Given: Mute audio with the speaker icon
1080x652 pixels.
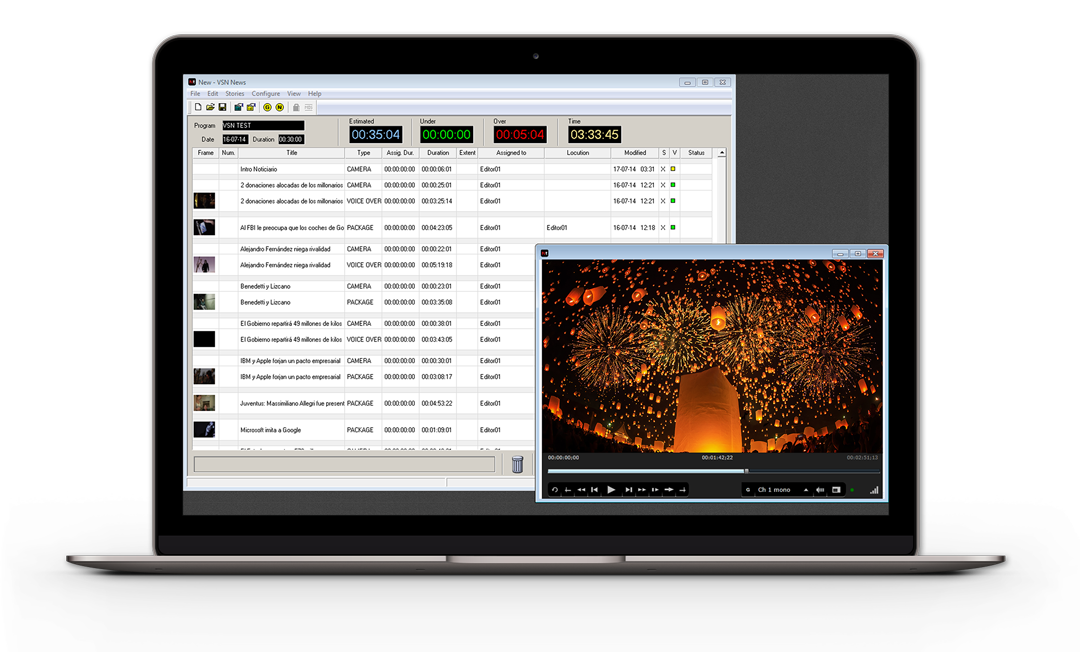Looking at the screenshot, I should pyautogui.click(x=820, y=490).
